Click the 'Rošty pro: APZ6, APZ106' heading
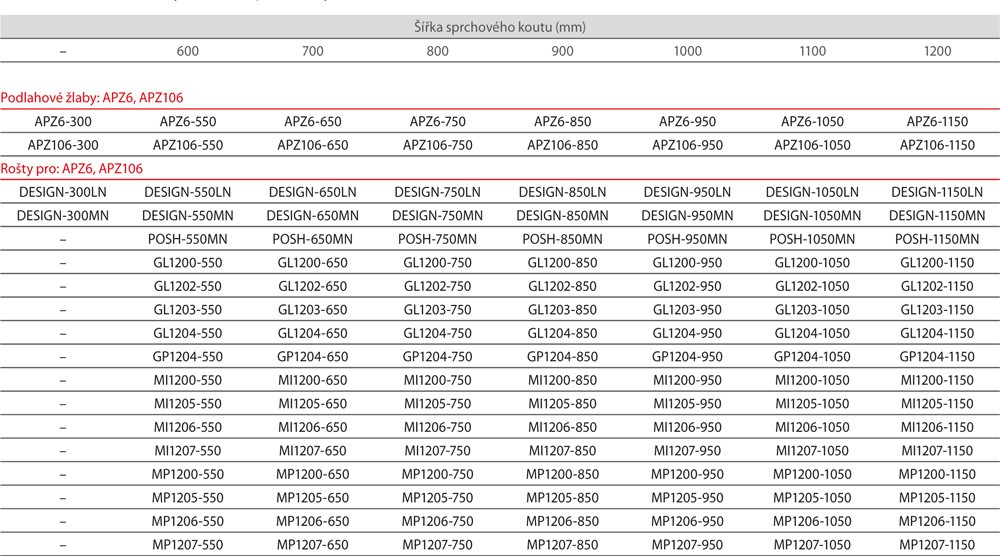The width and height of the screenshot is (1000, 556). tap(72, 169)
